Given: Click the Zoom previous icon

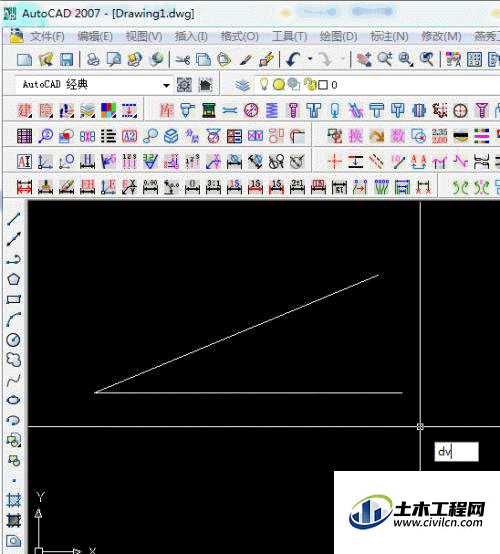Looking at the screenshot, I should click(x=427, y=59).
